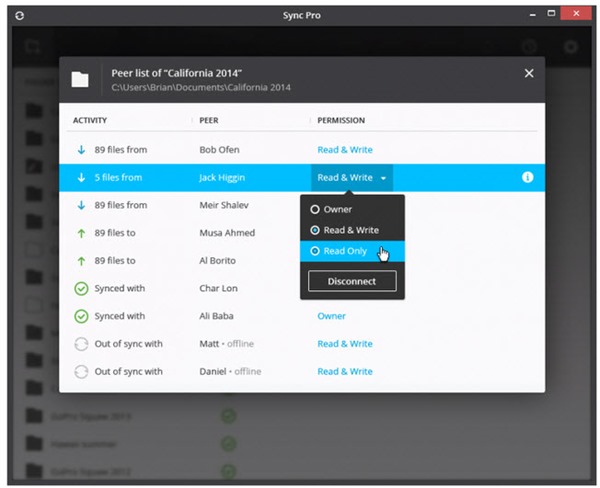Click the folder path C:\Users\Brian\Documents text
The image size is (600, 488).
[x=201, y=87]
